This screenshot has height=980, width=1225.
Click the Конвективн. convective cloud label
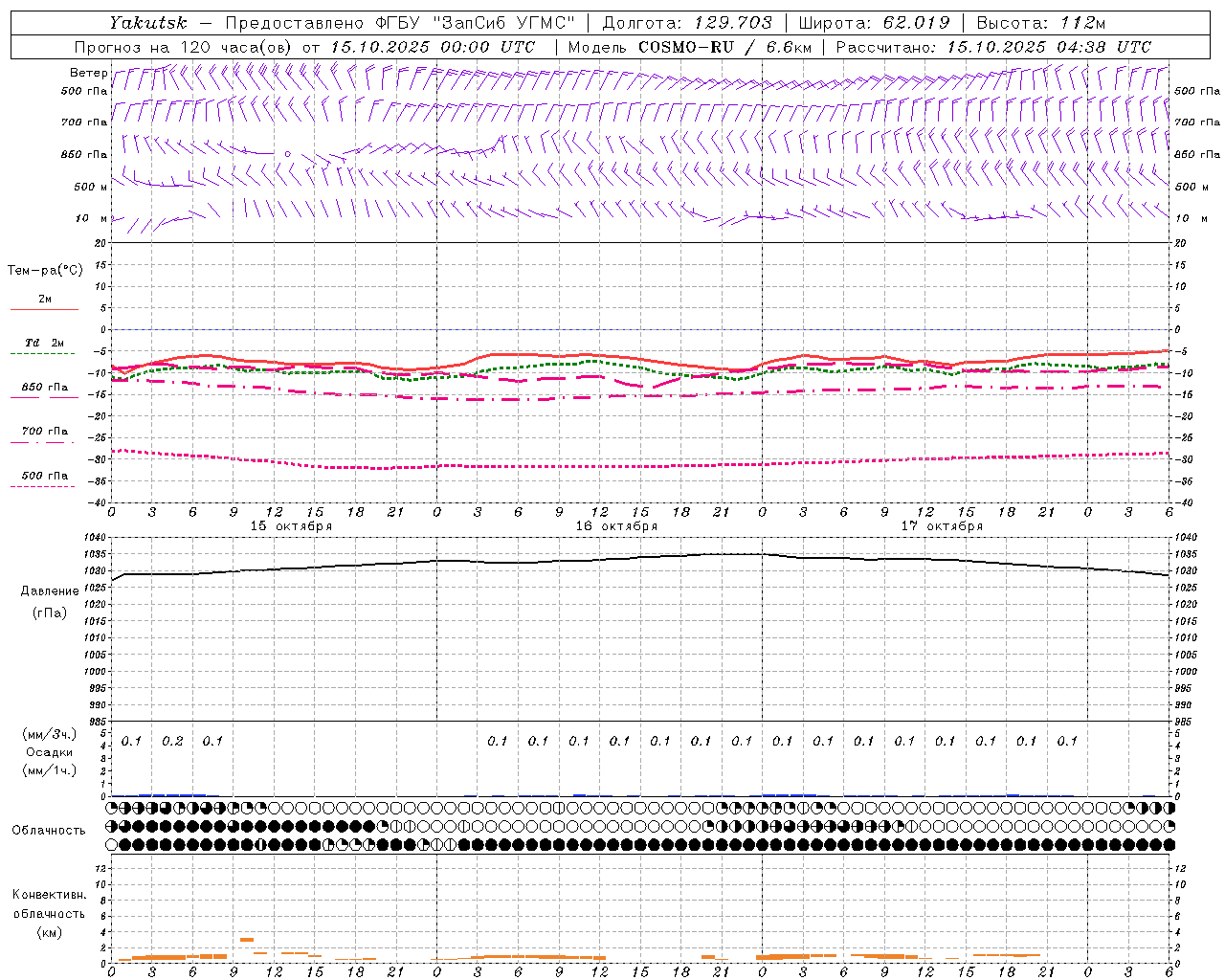49,895
